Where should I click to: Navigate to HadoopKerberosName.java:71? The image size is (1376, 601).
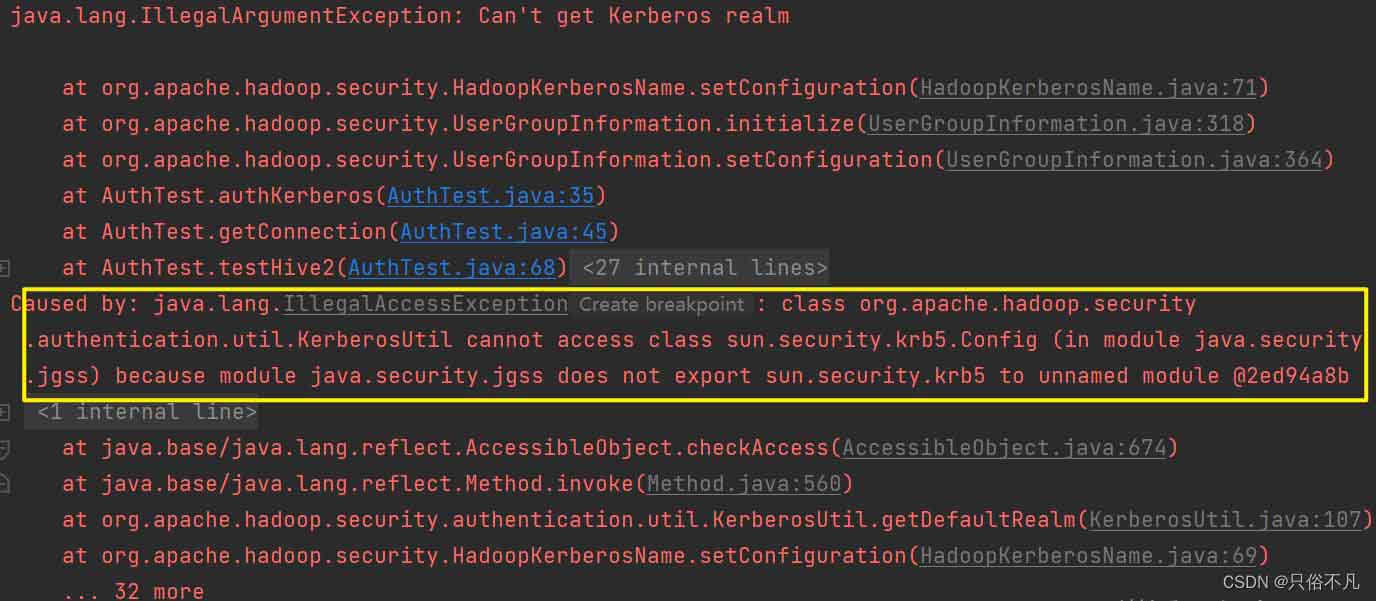(1088, 88)
